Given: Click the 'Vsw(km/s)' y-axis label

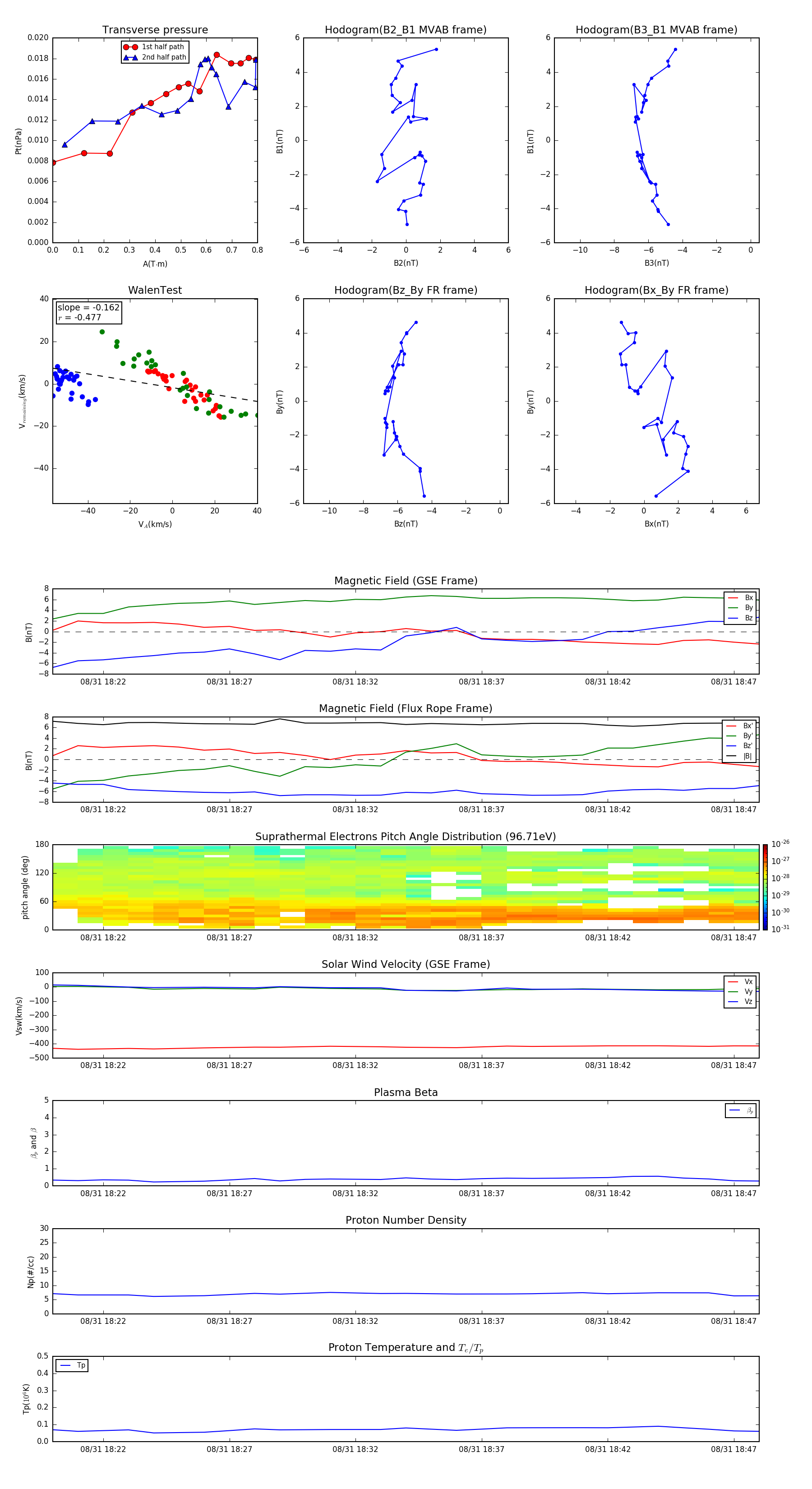Looking at the screenshot, I should point(18,1016).
